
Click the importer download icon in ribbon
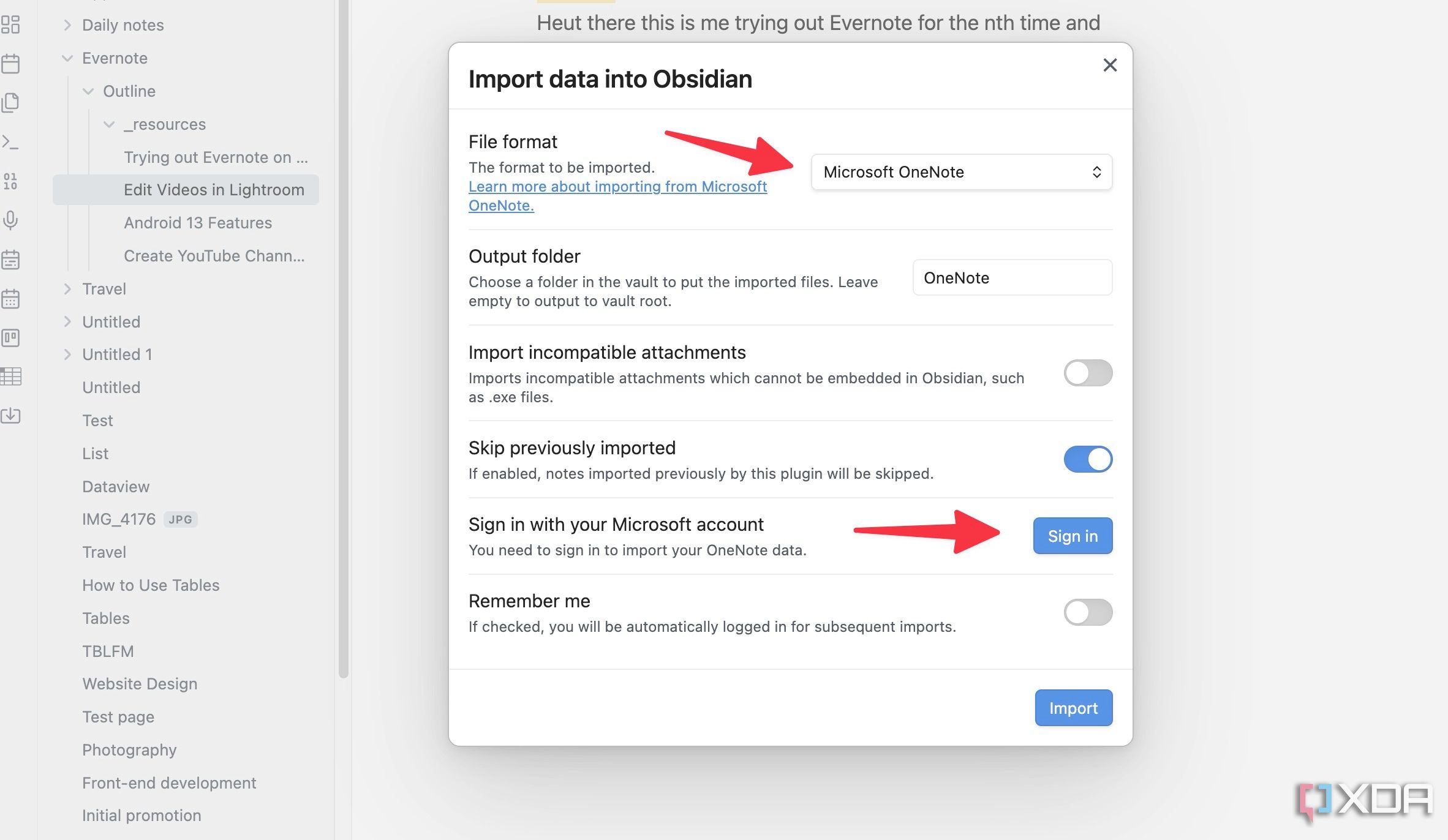(10, 416)
